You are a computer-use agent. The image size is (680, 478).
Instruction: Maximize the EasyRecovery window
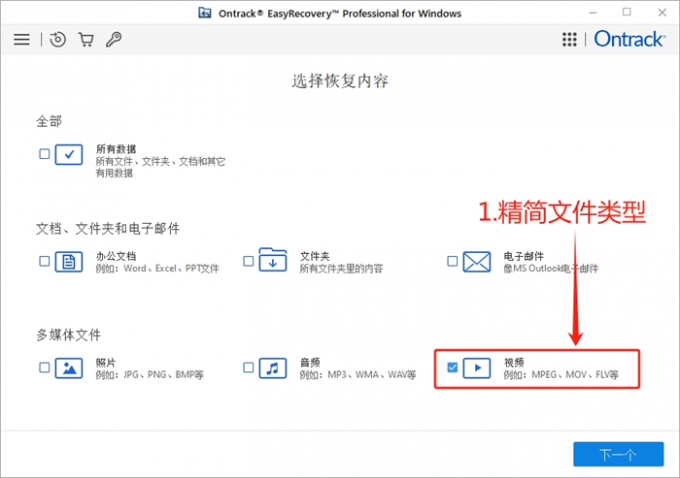[627, 12]
